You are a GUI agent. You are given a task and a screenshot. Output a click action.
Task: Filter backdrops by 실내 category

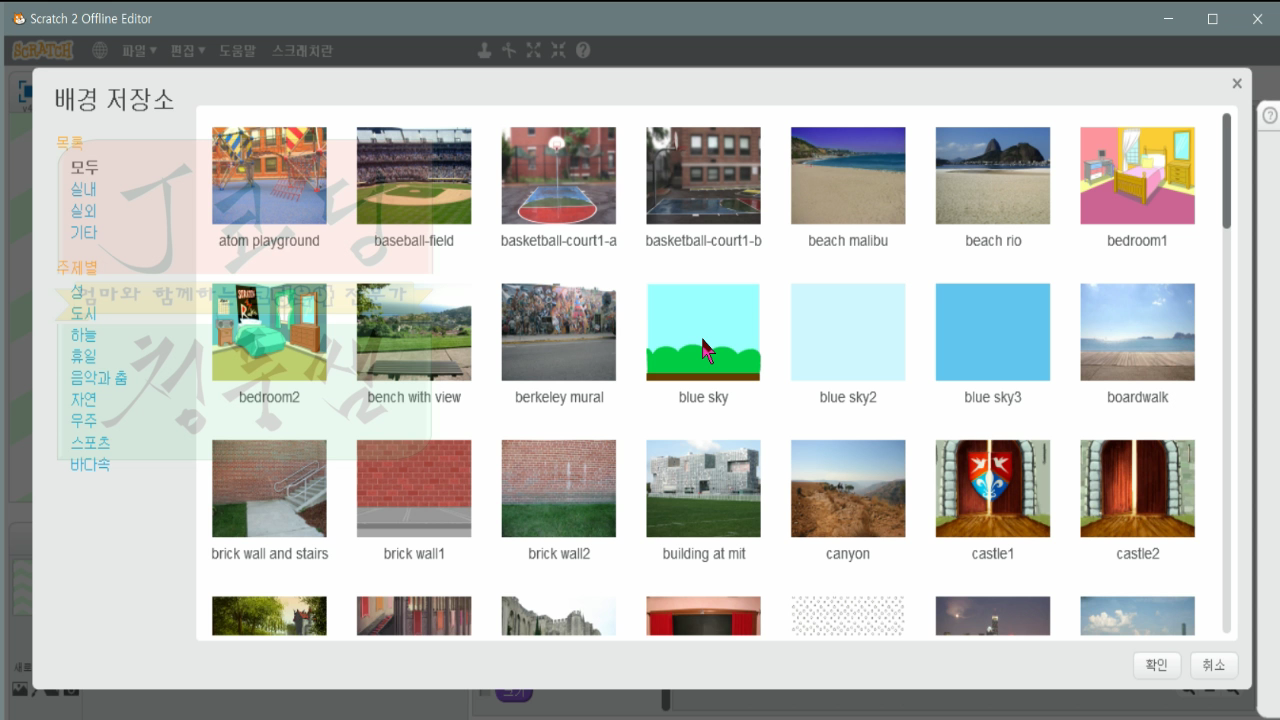pos(84,189)
